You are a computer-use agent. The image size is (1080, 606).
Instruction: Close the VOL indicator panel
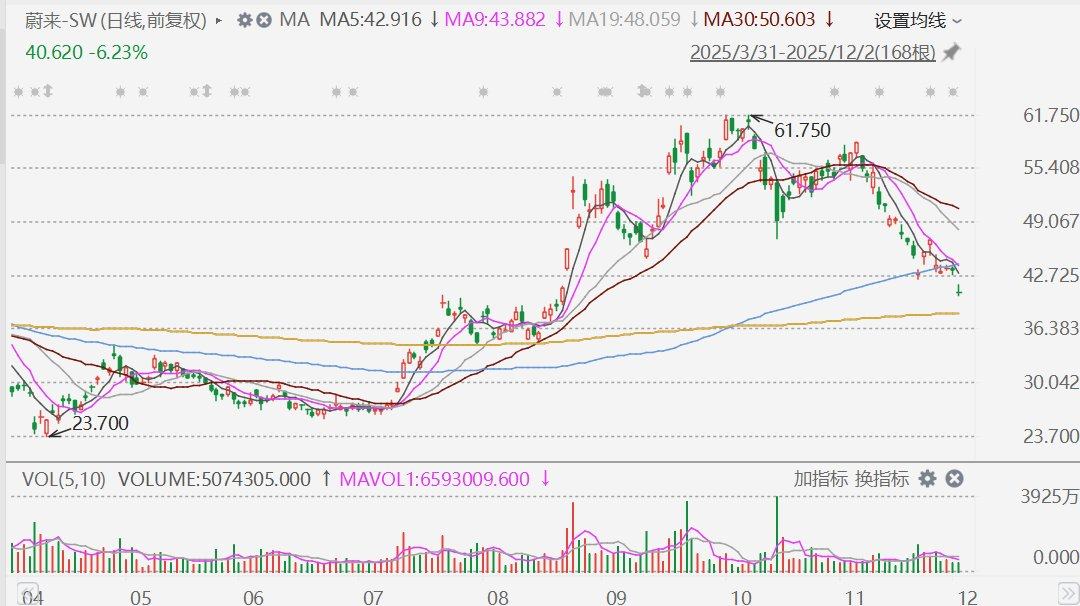pos(954,479)
